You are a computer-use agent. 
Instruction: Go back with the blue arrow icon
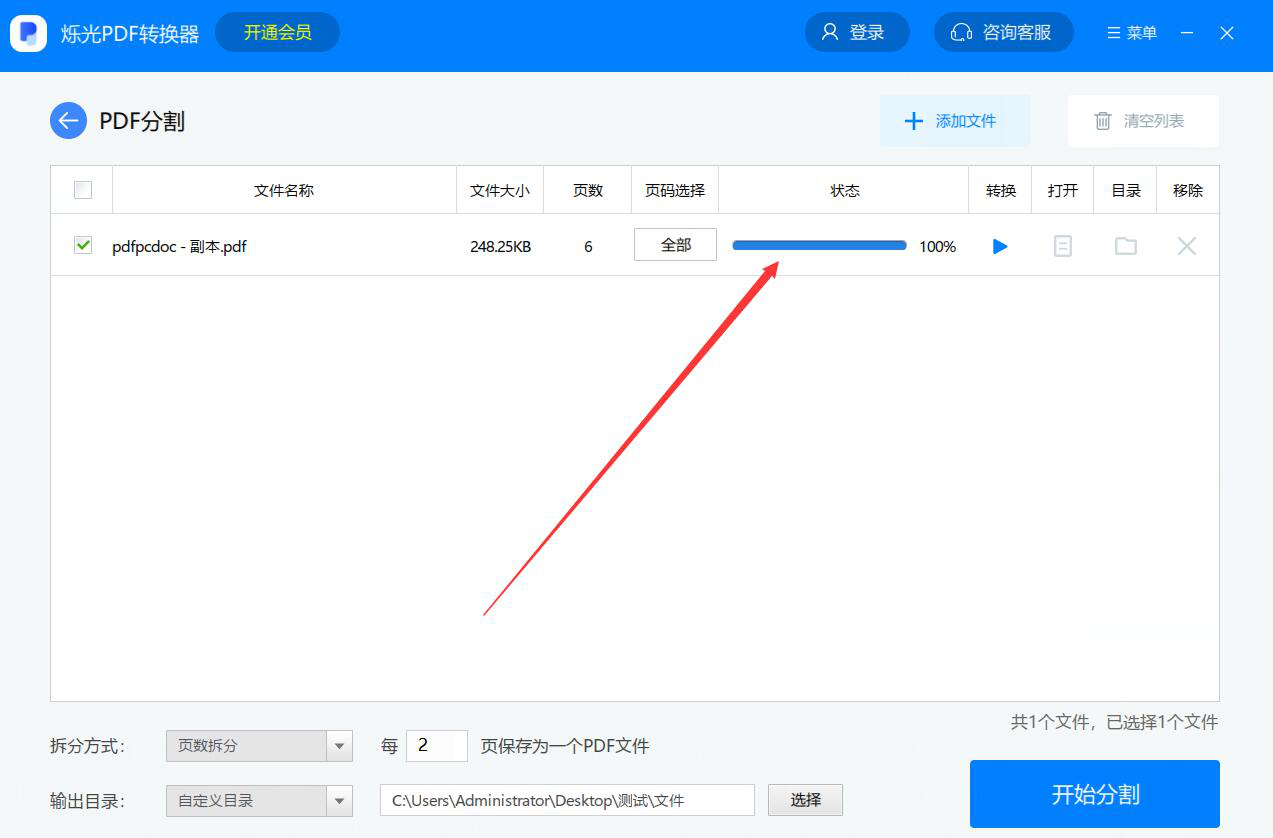coord(68,121)
